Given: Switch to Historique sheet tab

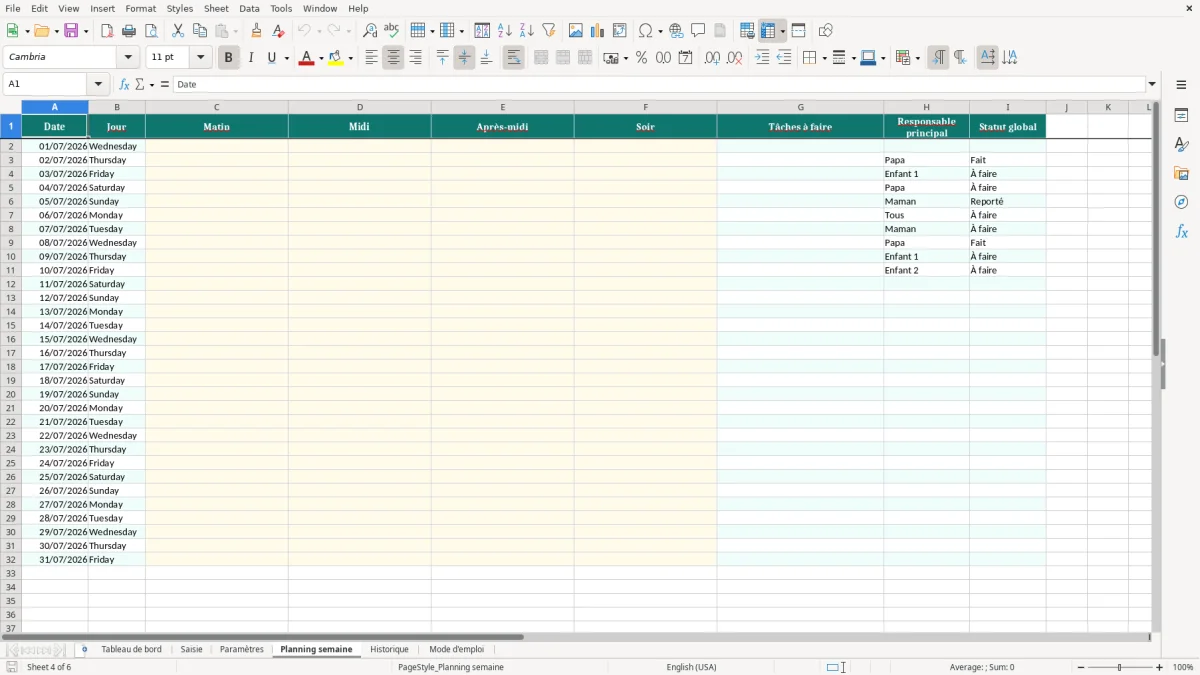Looking at the screenshot, I should coord(389,650).
